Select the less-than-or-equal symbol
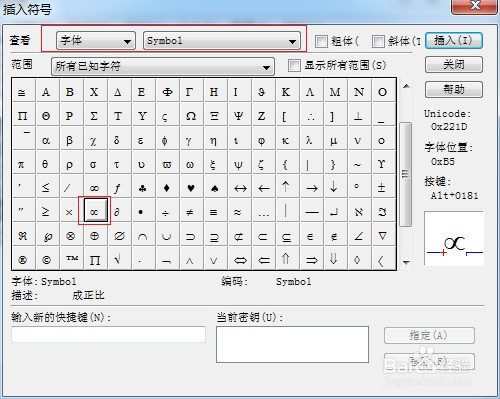This screenshot has height=399, width=500. (46, 188)
